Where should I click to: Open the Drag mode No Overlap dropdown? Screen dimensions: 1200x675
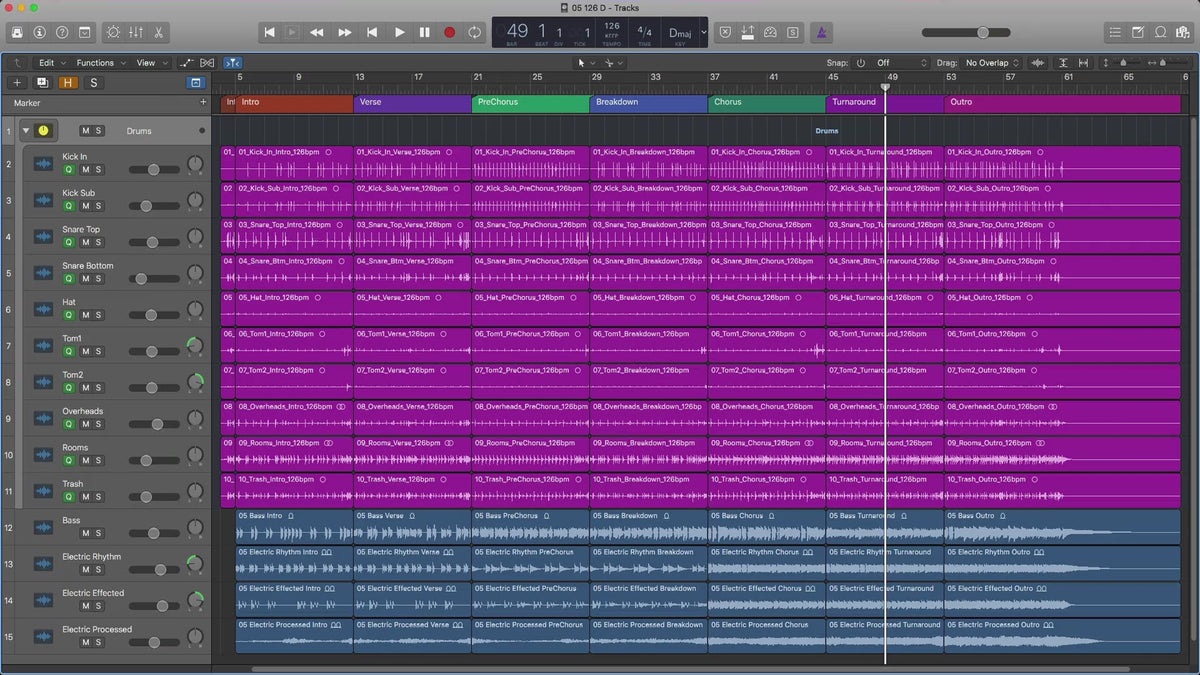point(991,63)
